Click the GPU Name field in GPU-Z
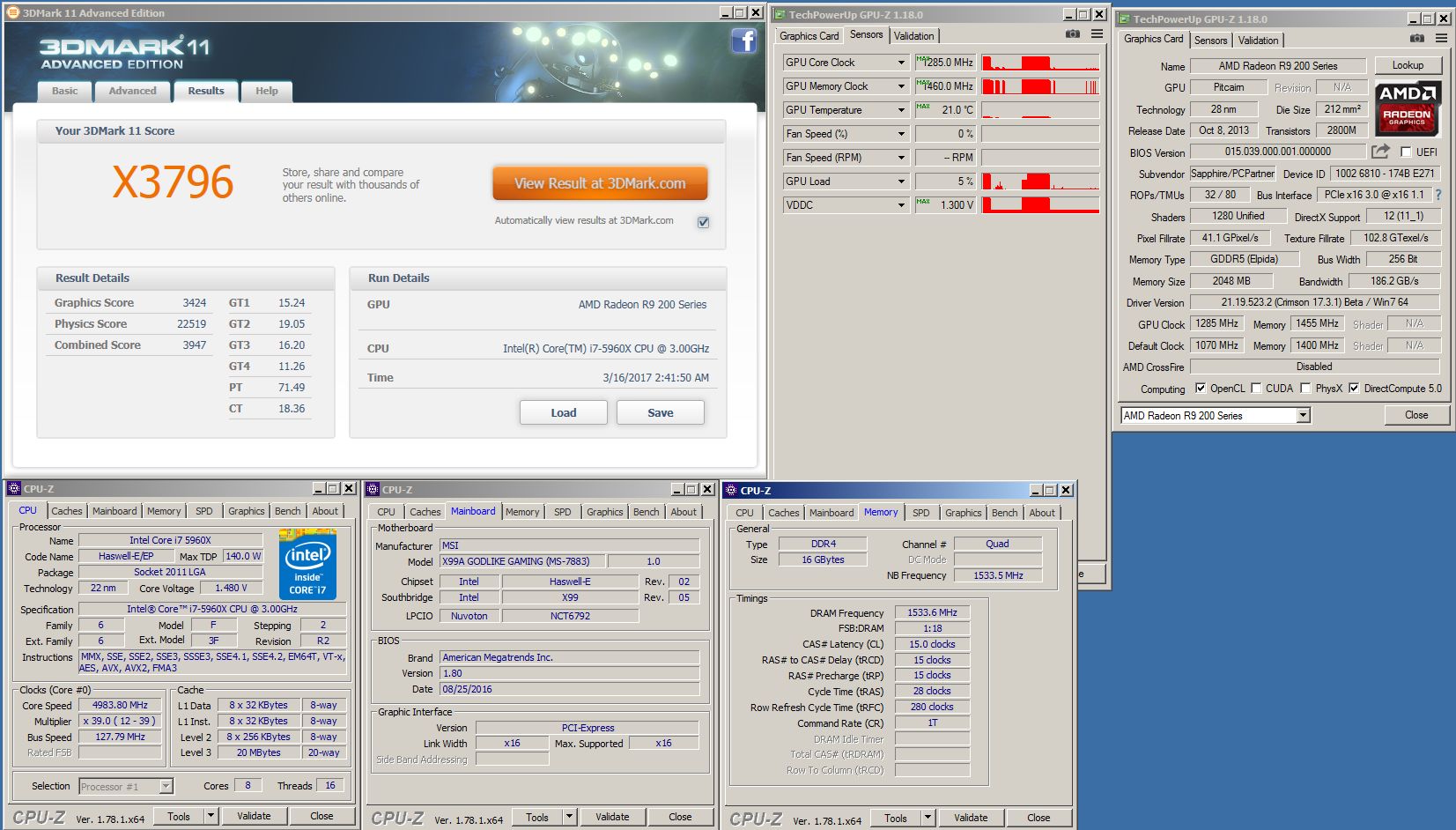Screen dimensions: 1456x830 pyautogui.click(x=1278, y=66)
